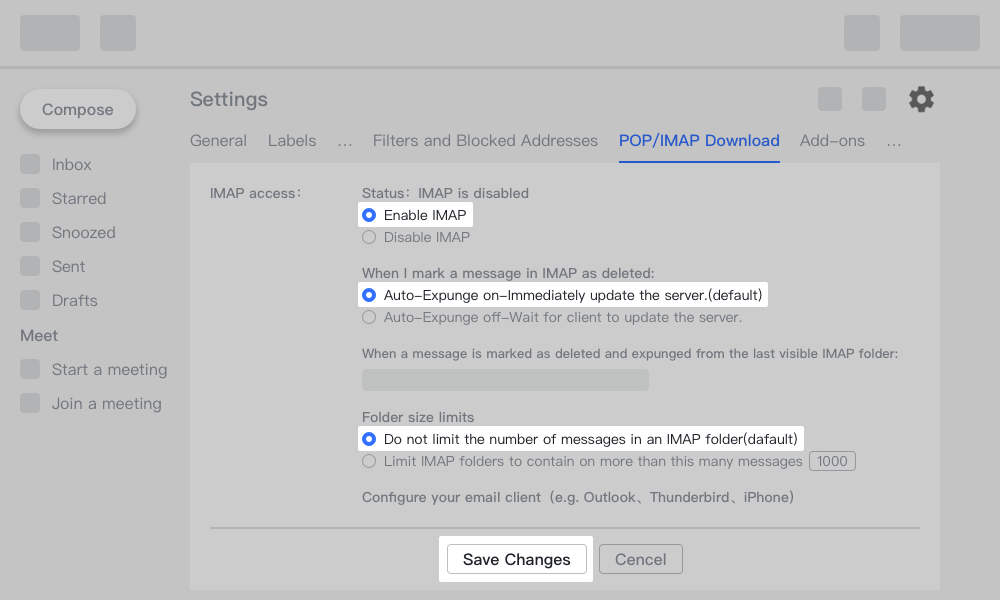
Task: Choose Do not limit IMAP folder messages
Action: pos(370,438)
